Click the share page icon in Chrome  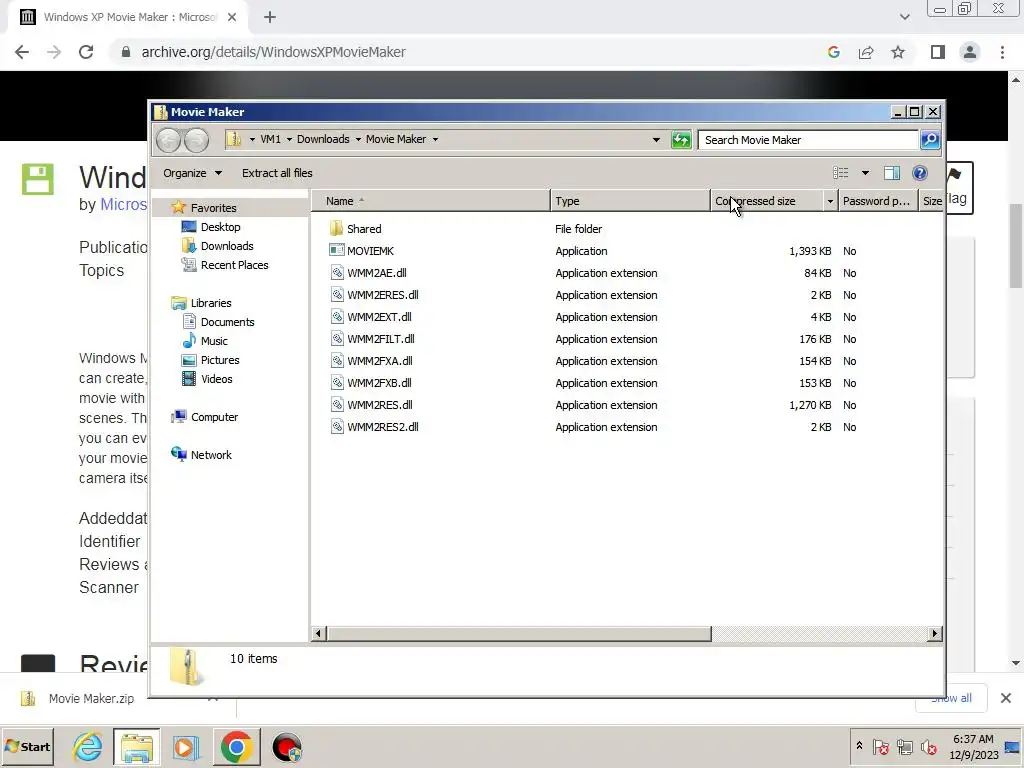[x=866, y=52]
